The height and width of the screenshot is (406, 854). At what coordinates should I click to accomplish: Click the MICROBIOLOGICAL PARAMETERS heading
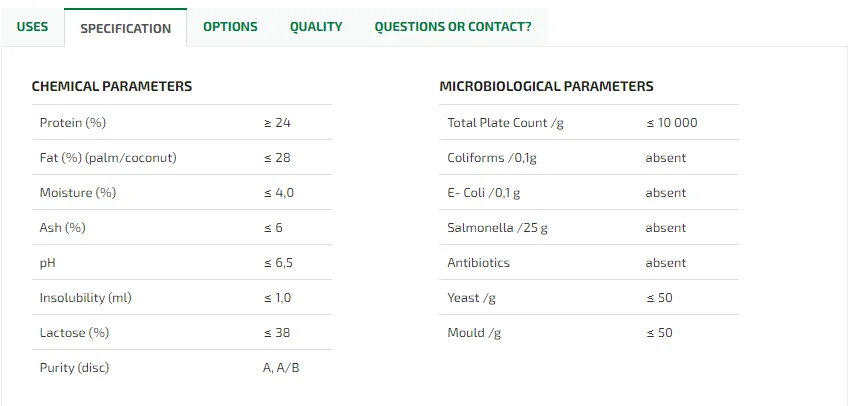pos(546,87)
